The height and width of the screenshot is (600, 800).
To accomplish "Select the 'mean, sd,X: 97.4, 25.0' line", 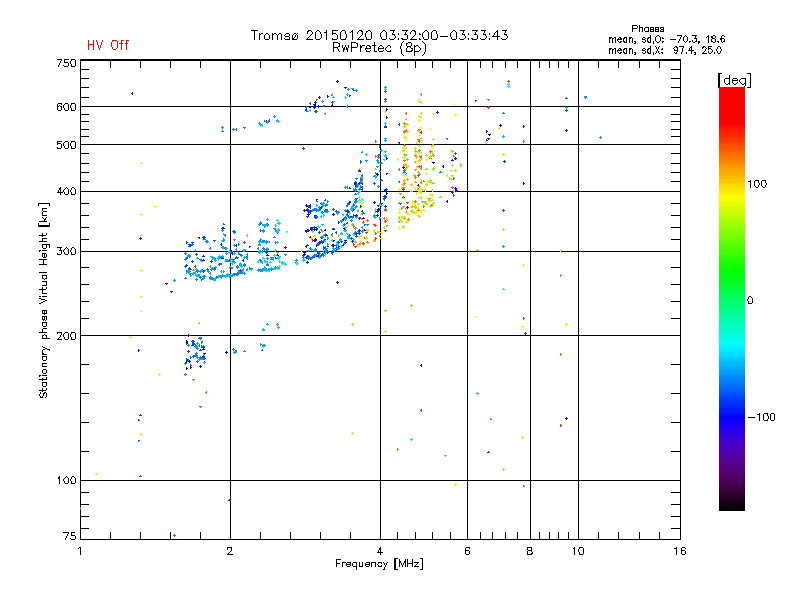I will [665, 50].
